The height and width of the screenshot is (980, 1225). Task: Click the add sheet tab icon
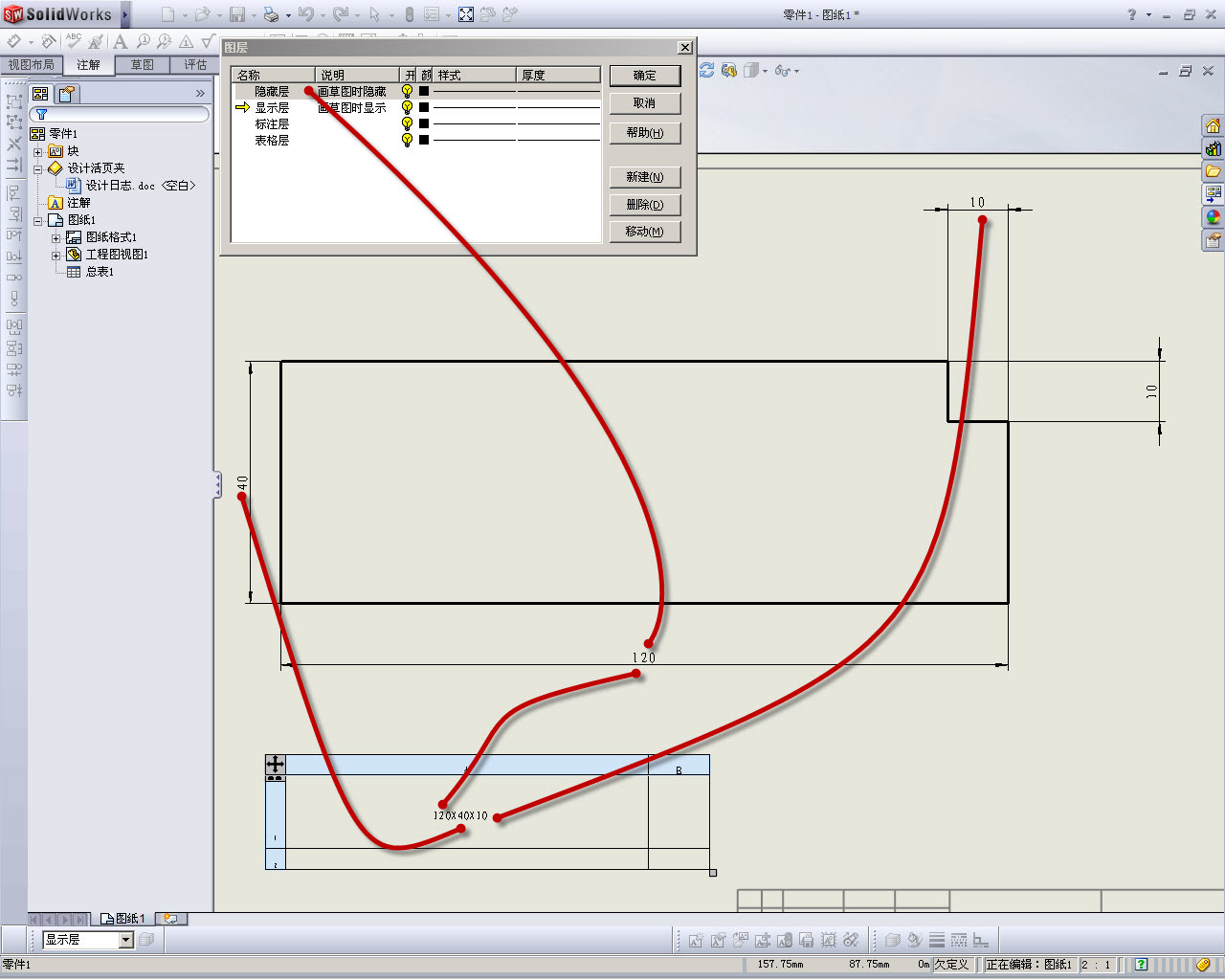pos(170,919)
